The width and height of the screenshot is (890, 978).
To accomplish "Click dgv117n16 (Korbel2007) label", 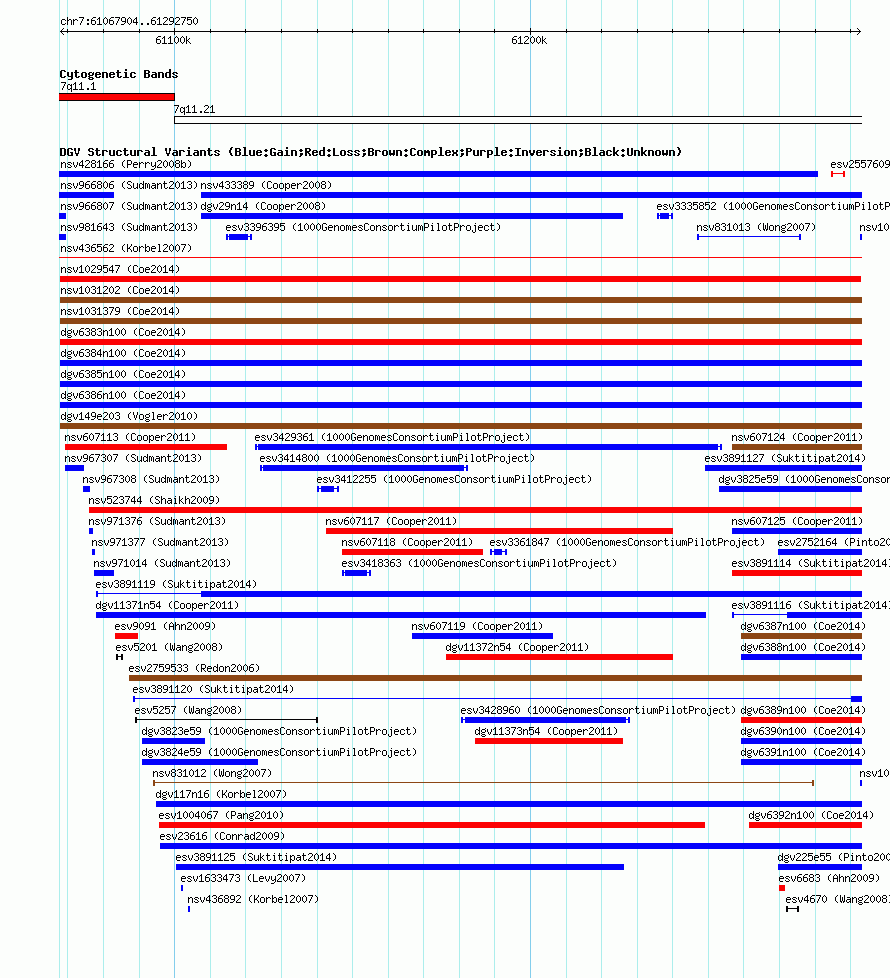I will (221, 795).
